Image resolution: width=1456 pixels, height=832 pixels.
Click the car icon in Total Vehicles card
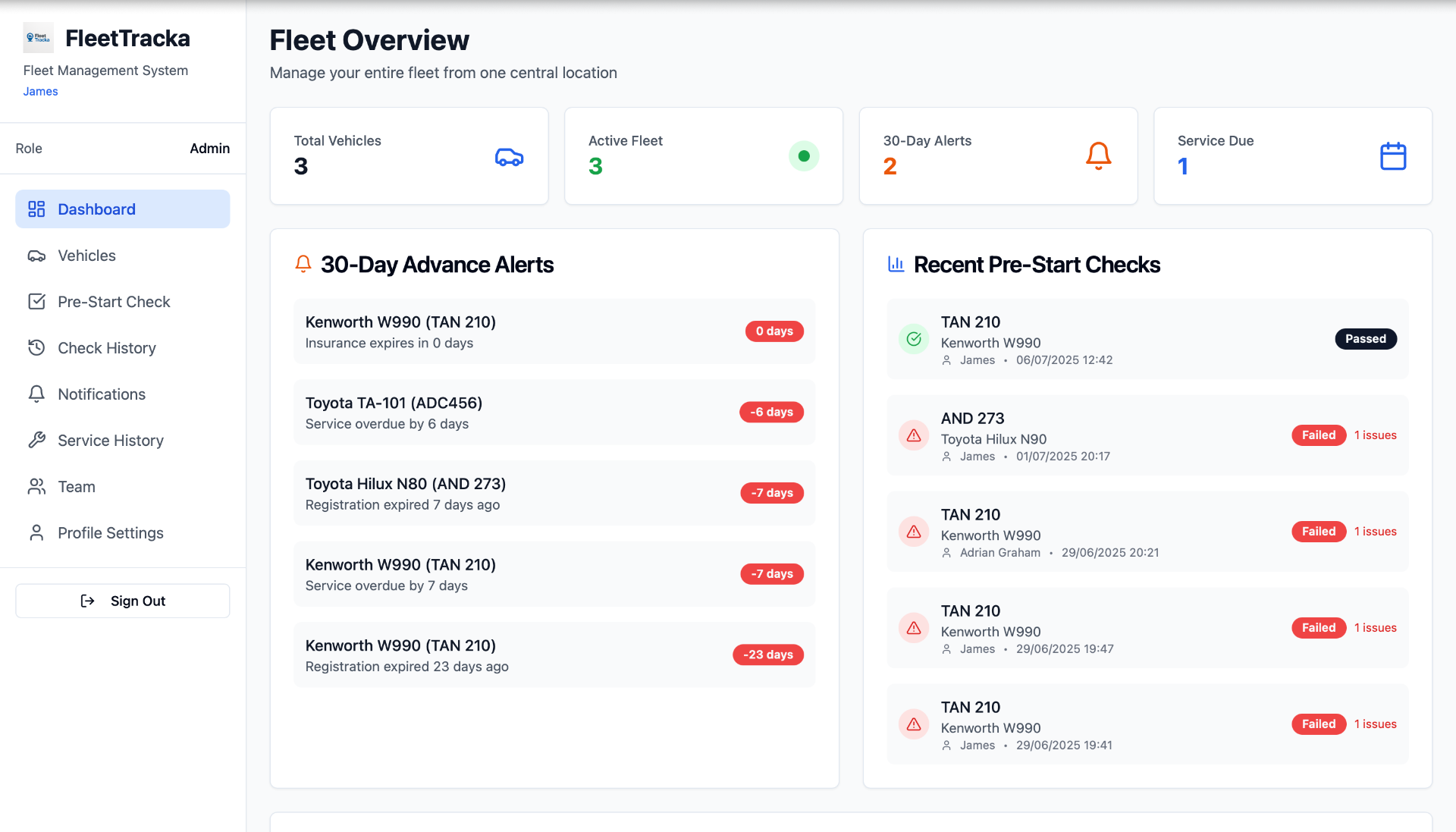pyautogui.click(x=509, y=157)
